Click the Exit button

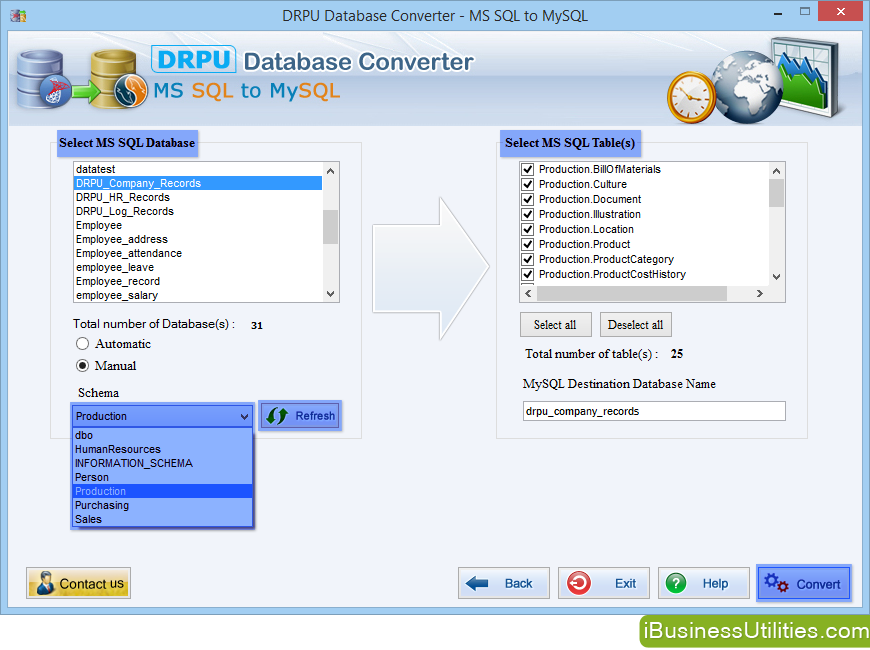[x=604, y=583]
